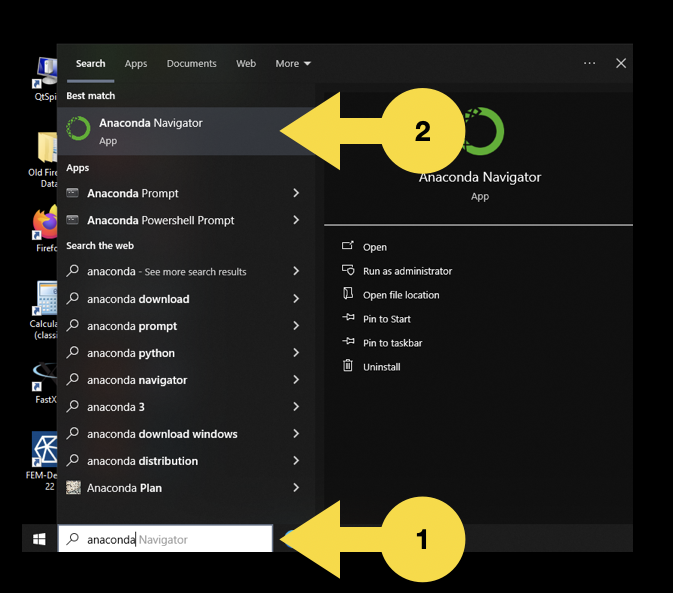
Task: Expand arrow for Anaconda Plan result
Action: click(296, 487)
